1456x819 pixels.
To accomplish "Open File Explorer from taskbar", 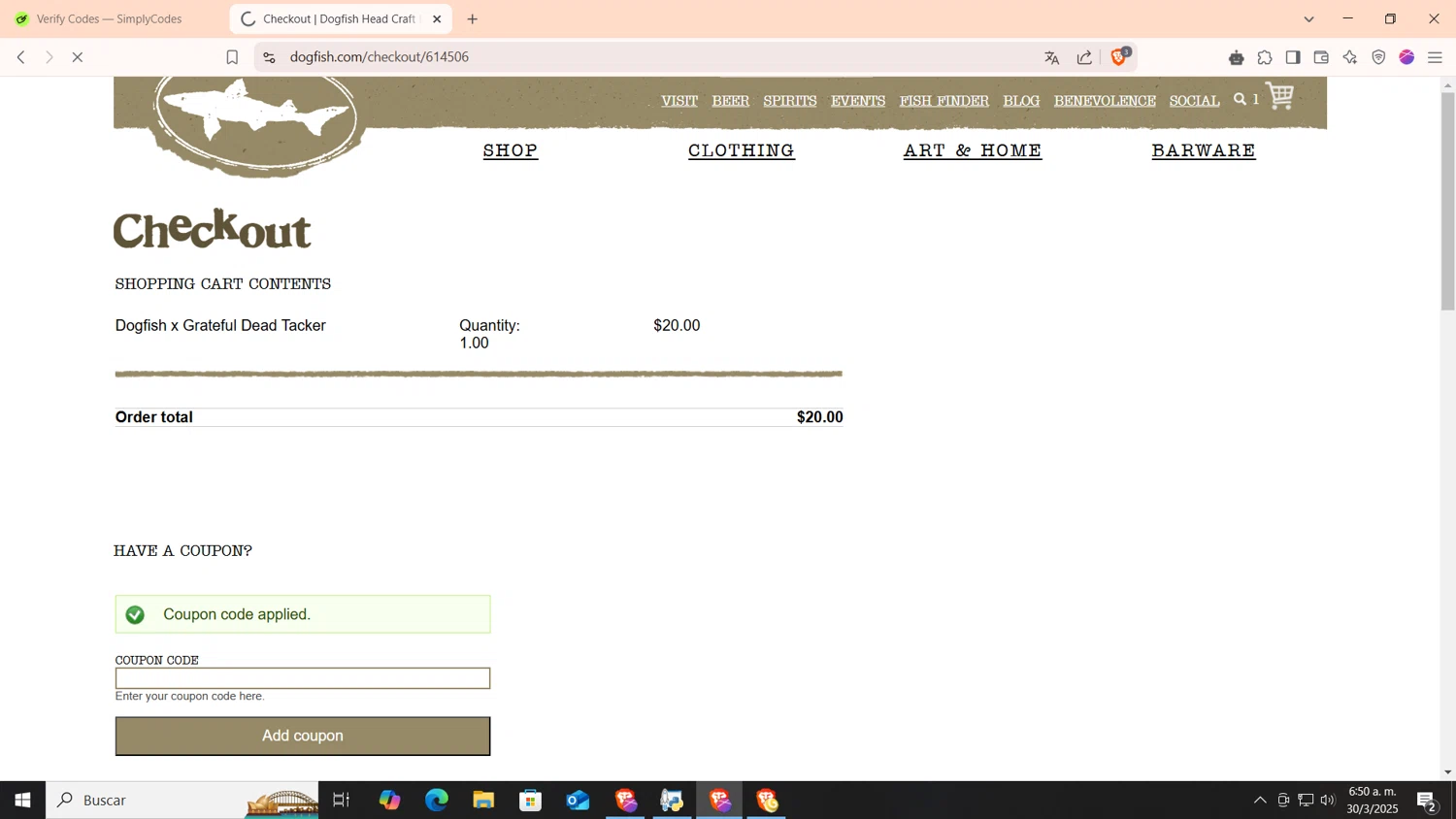I will 483,800.
